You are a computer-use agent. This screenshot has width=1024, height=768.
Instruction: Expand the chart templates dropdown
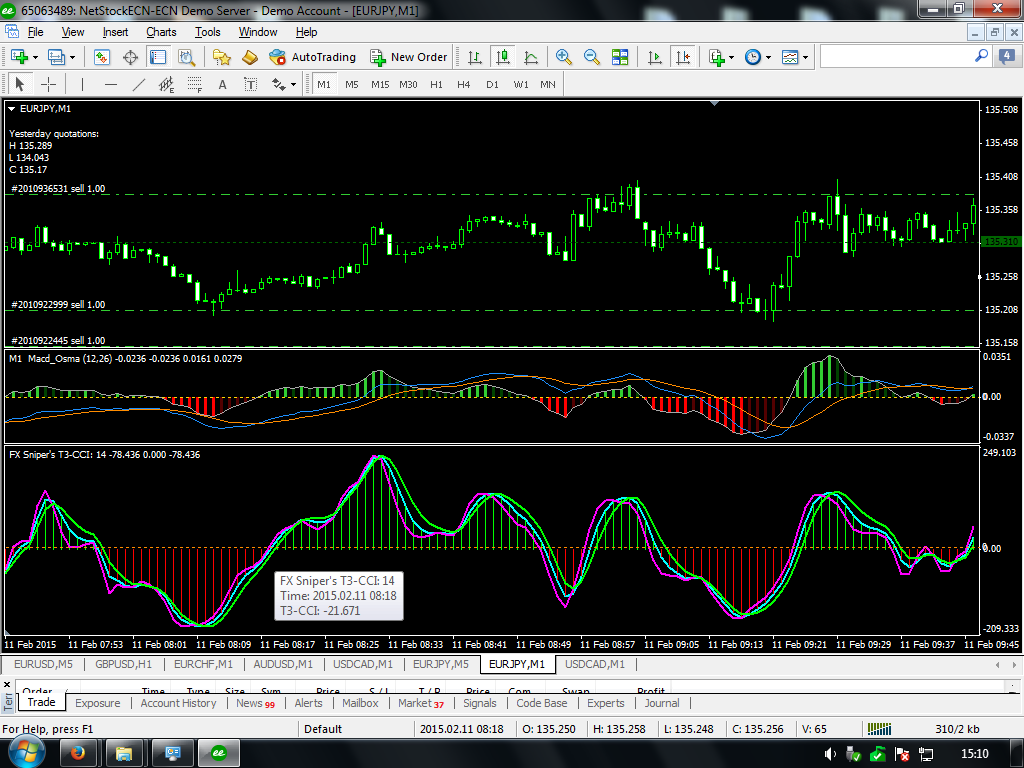pyautogui.click(x=806, y=57)
